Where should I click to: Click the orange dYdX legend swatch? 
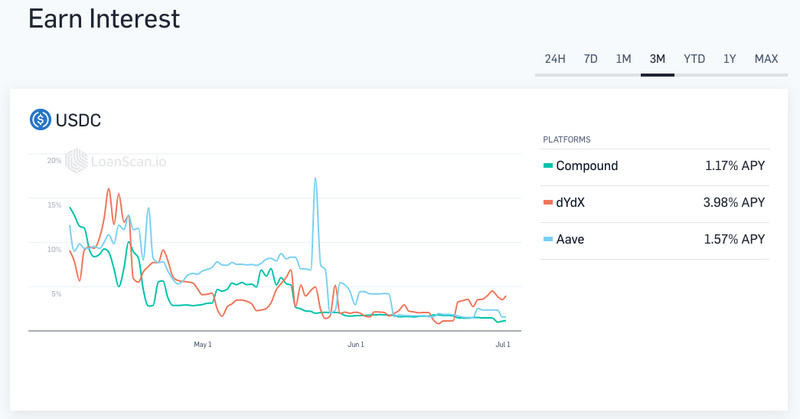pyautogui.click(x=547, y=203)
